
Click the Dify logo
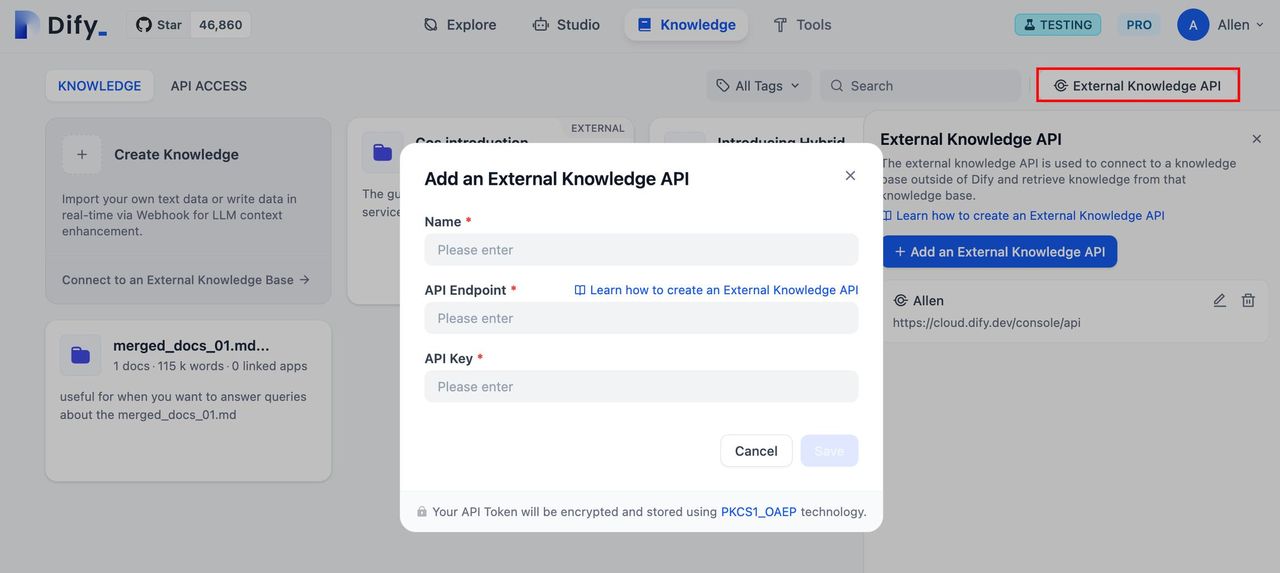tap(61, 25)
